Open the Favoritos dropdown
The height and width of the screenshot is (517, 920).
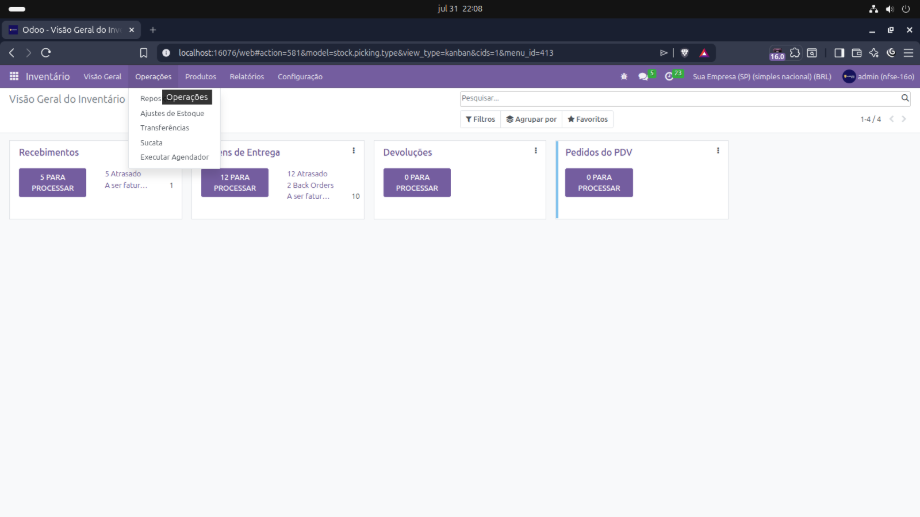tap(587, 119)
